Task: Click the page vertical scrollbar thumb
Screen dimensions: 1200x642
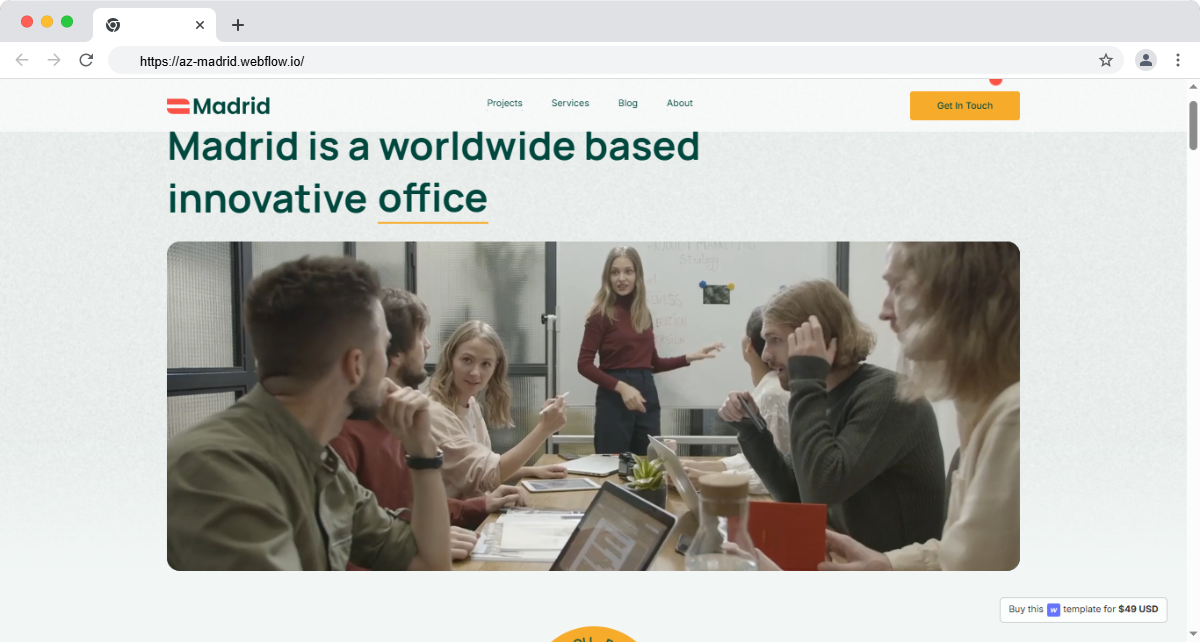Action: click(1193, 125)
